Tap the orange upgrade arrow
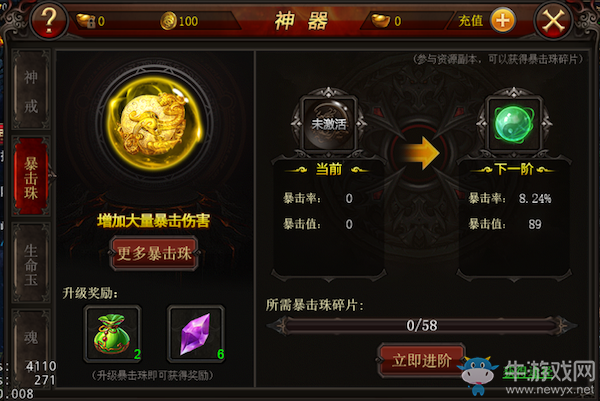The image size is (600, 401). [x=421, y=153]
